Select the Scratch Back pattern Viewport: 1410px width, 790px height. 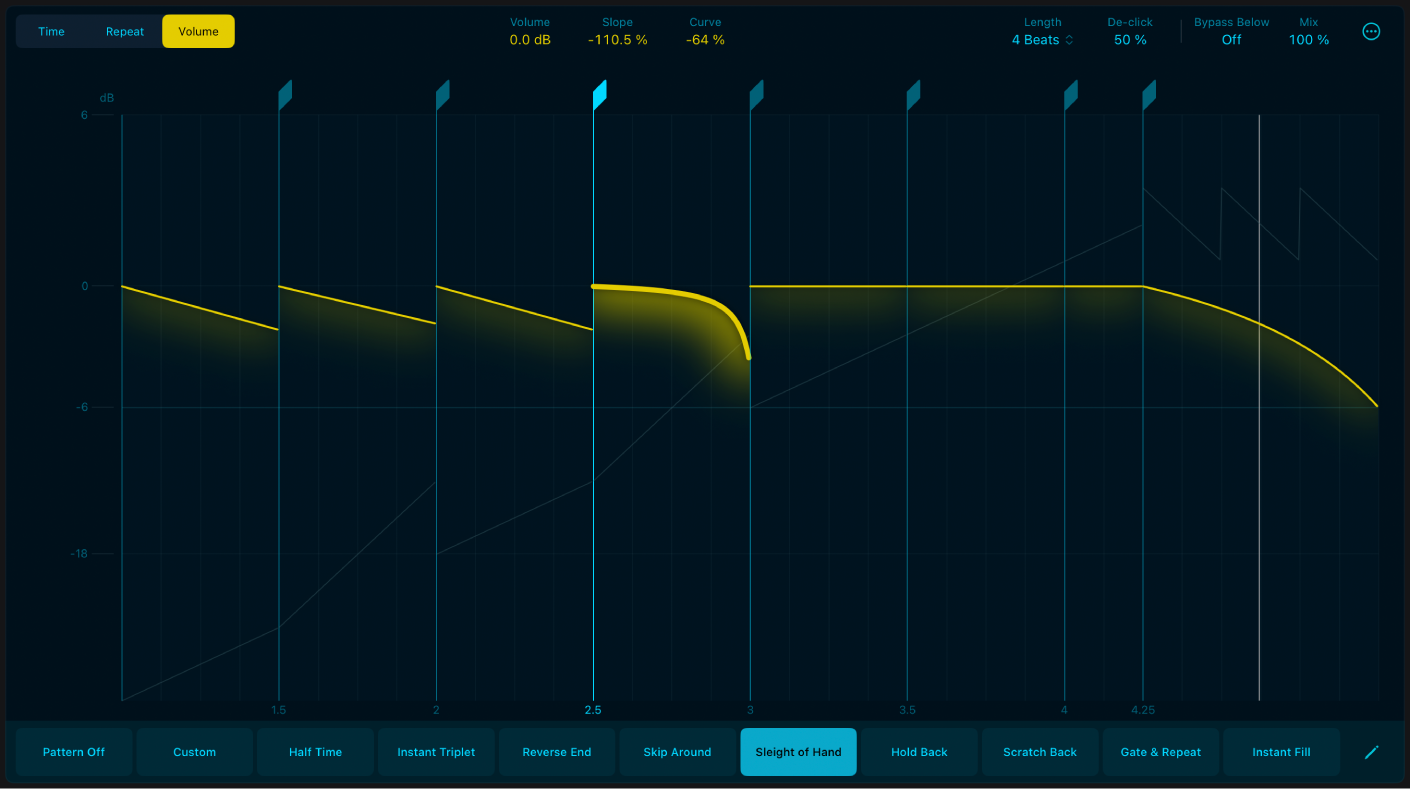(1040, 751)
